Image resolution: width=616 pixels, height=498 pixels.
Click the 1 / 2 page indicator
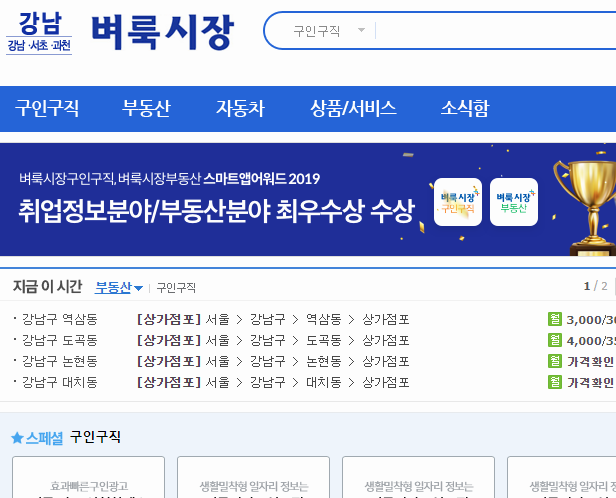[596, 286]
